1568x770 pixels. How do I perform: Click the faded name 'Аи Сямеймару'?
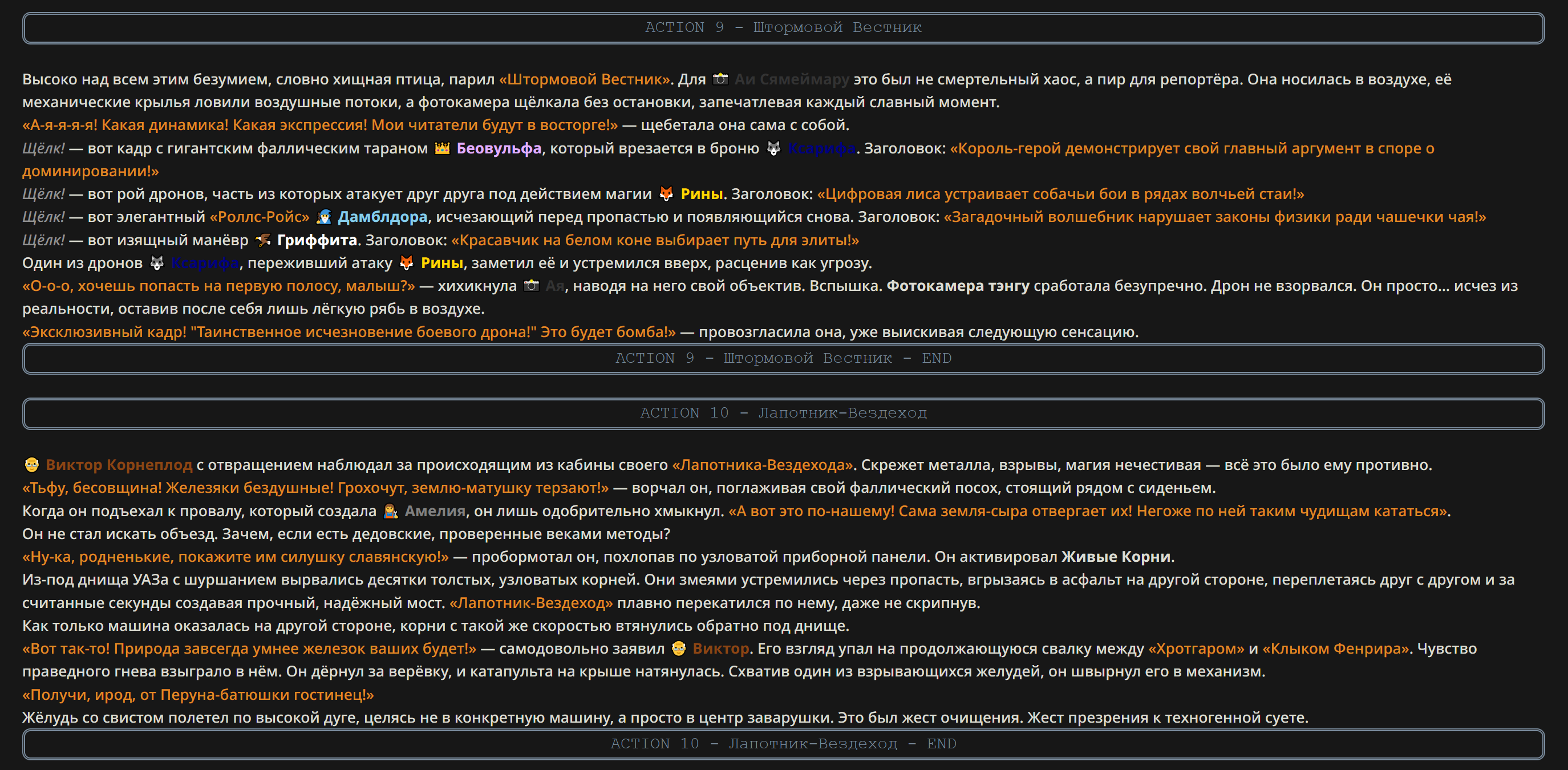coord(791,79)
